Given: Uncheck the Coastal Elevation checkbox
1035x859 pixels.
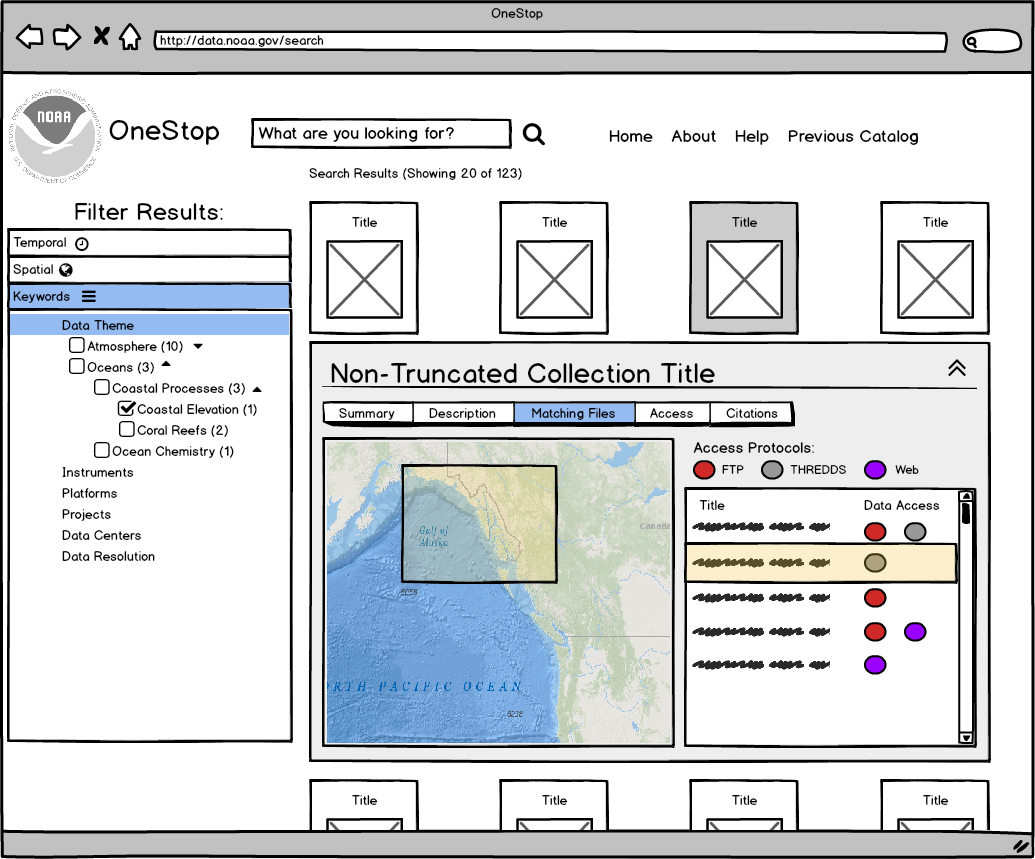Looking at the screenshot, I should pyautogui.click(x=126, y=409).
